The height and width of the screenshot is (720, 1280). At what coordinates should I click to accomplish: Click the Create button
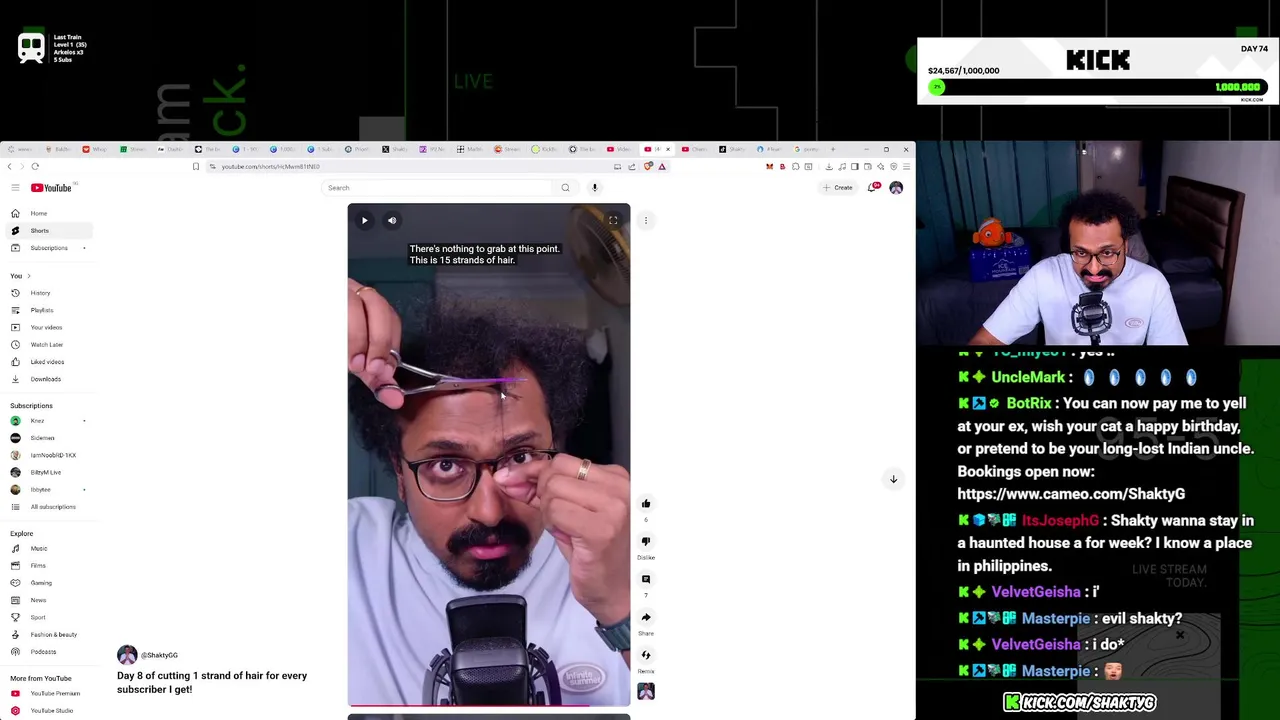pyautogui.click(x=838, y=188)
